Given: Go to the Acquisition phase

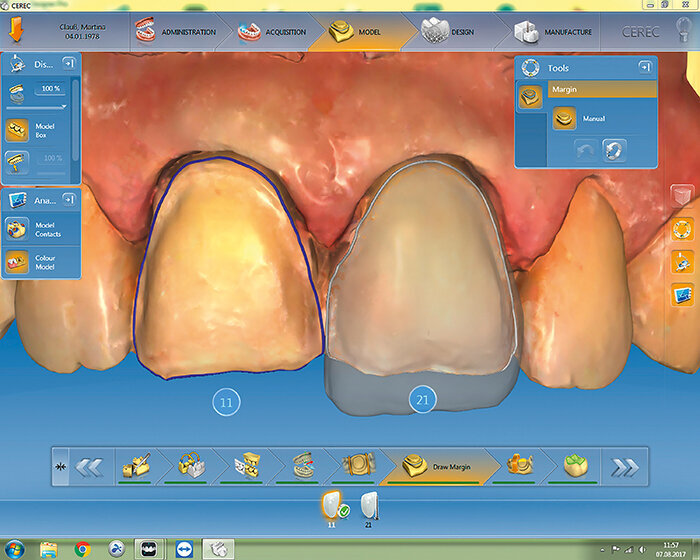Looking at the screenshot, I should [x=271, y=32].
